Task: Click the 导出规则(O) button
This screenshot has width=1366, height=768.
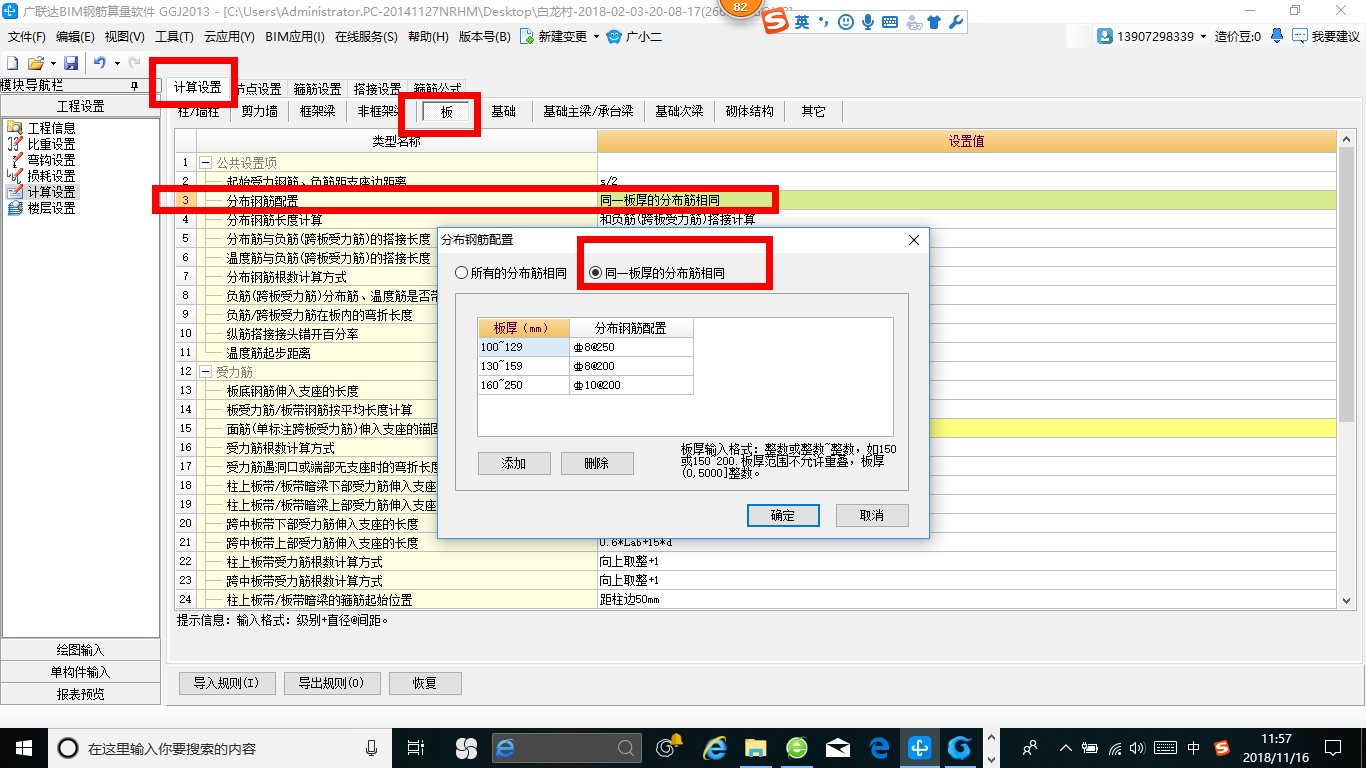Action: pyautogui.click(x=332, y=683)
